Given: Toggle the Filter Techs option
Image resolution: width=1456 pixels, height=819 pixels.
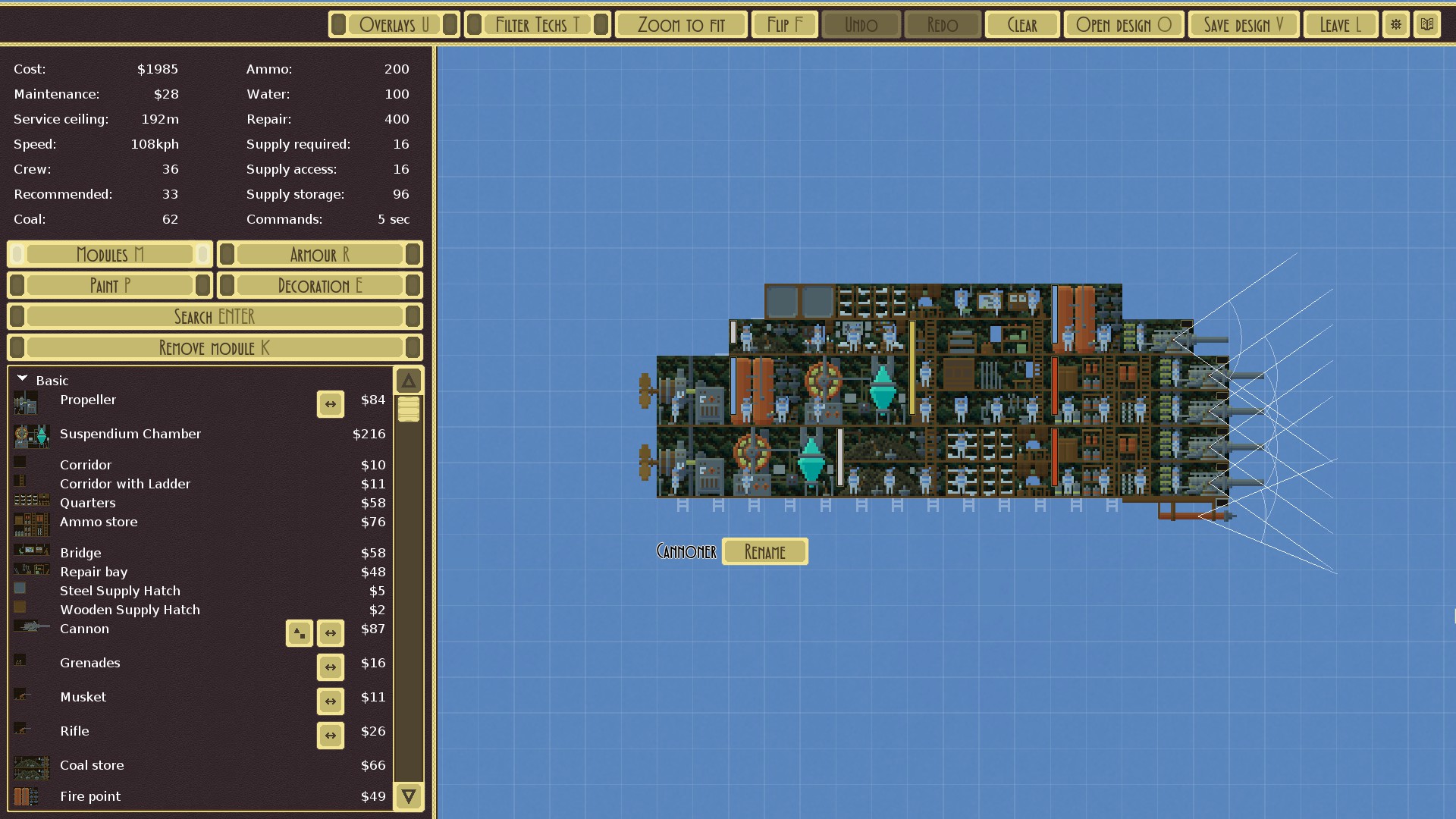Looking at the screenshot, I should click(537, 24).
